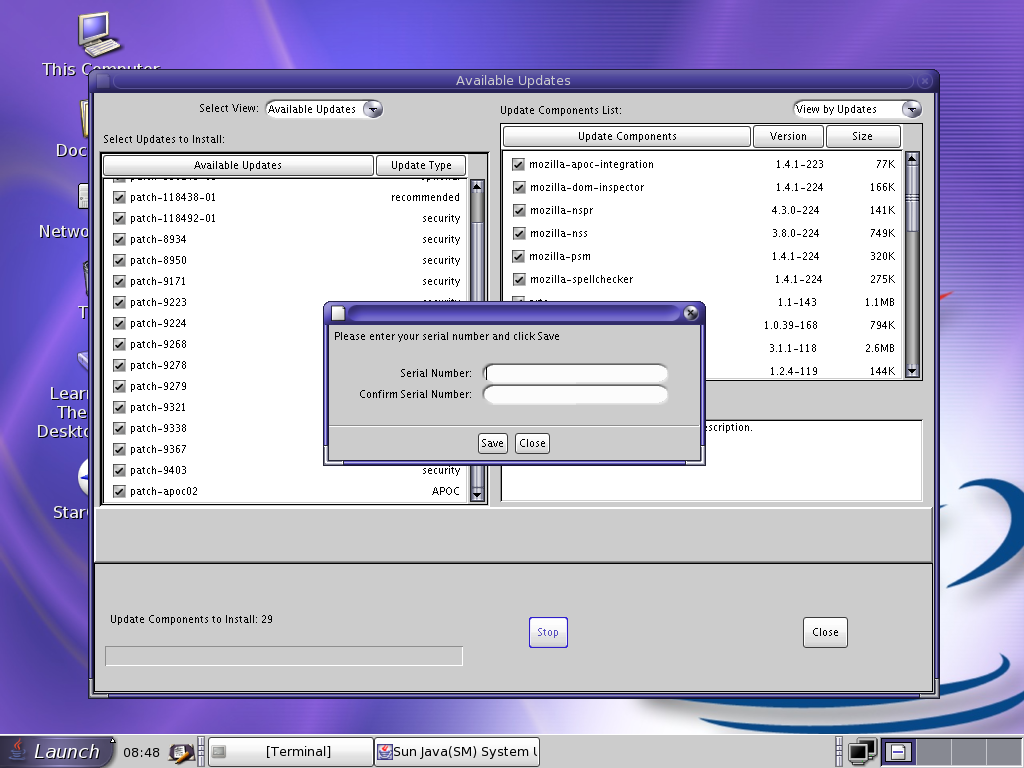1024x768 pixels.
Task: Click the Available Updates window menu icon
Action: (x=103, y=81)
